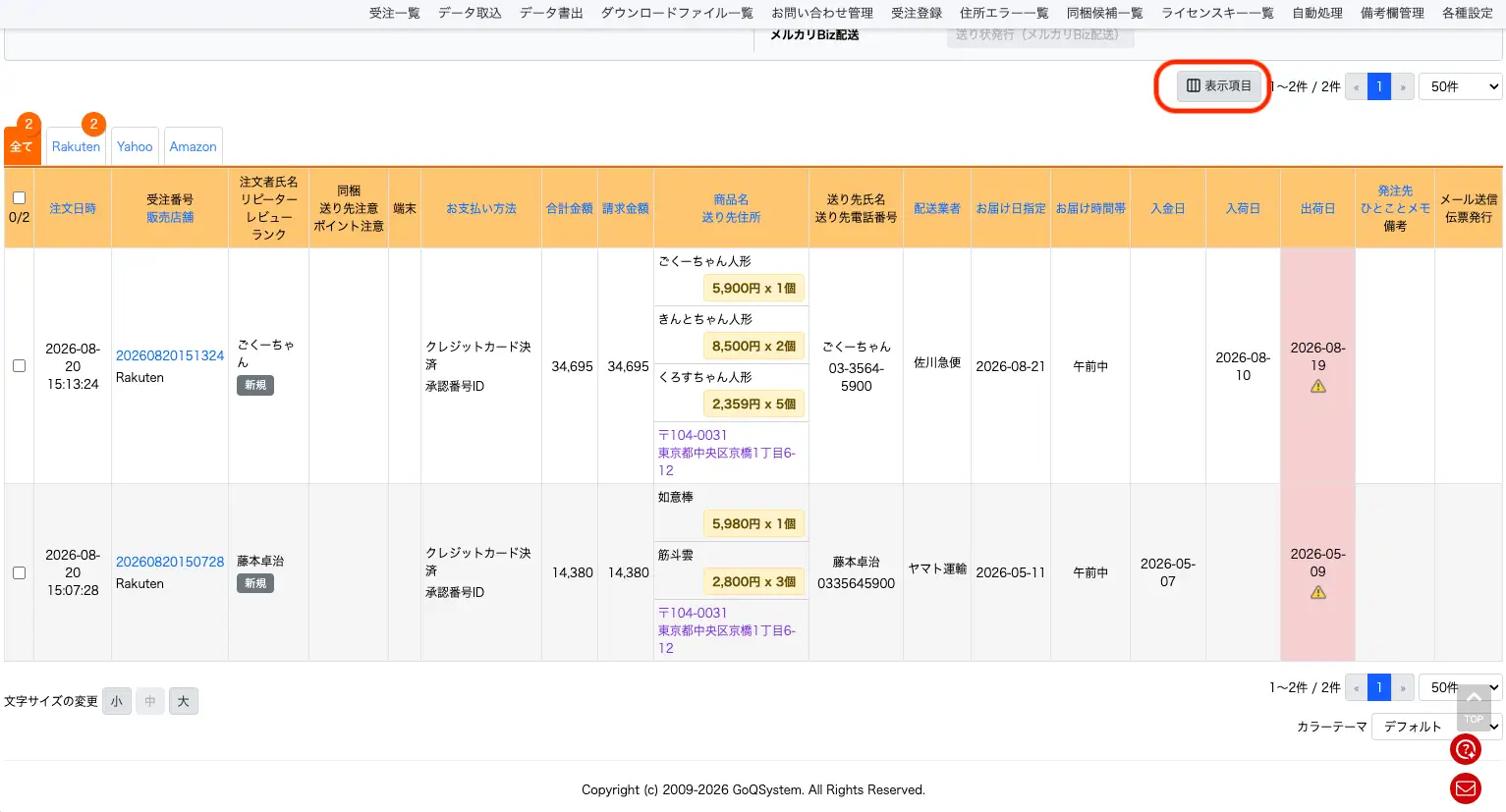Open データ取込 in the top menu

click(470, 13)
